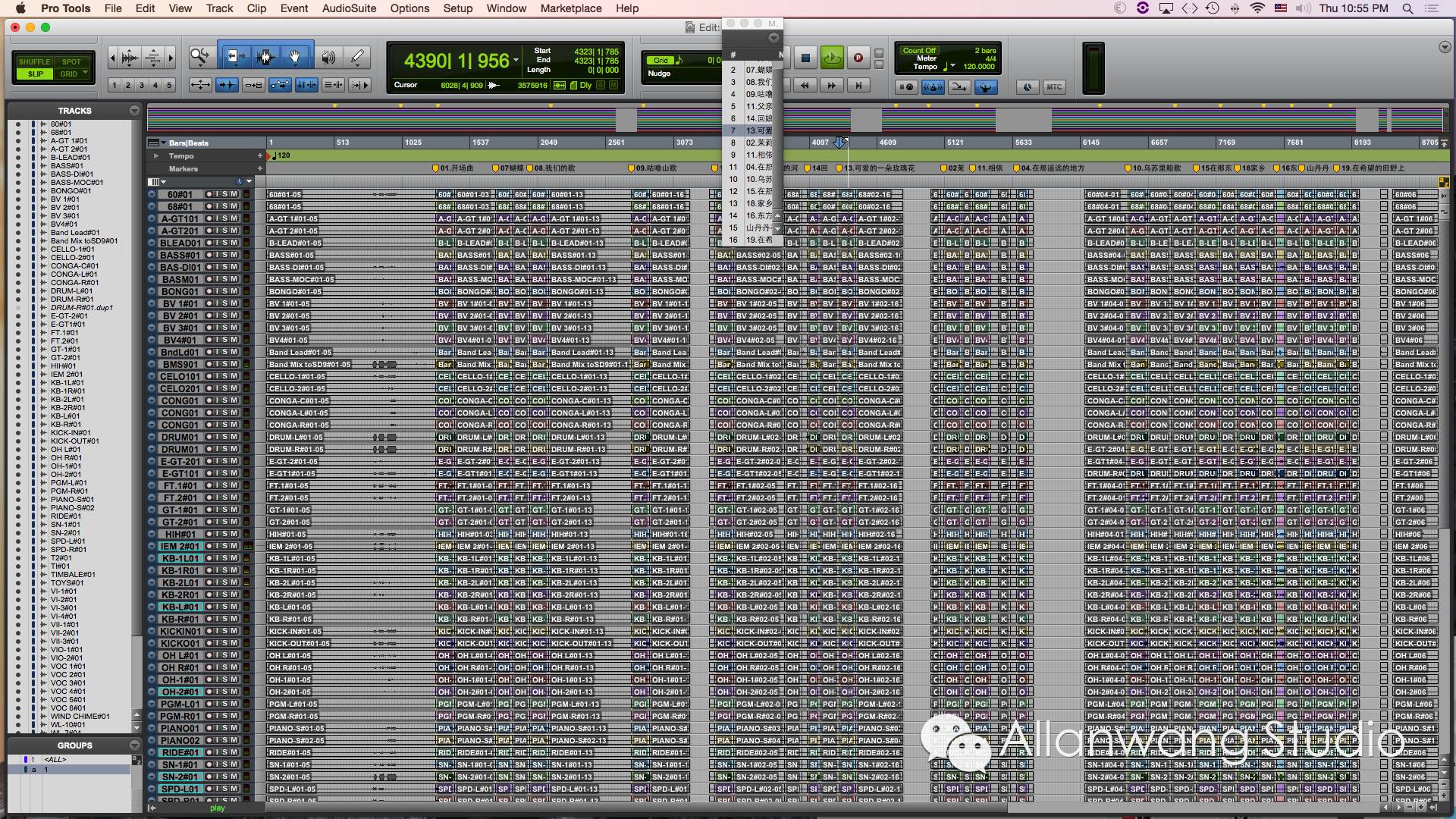Image resolution: width=1456 pixels, height=819 pixels.
Task: Click the Record enable button
Action: pyautogui.click(x=858, y=58)
